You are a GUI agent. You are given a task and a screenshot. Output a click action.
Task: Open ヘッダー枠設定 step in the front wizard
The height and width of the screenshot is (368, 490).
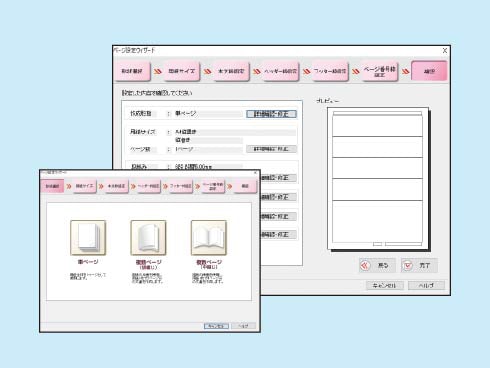click(148, 186)
